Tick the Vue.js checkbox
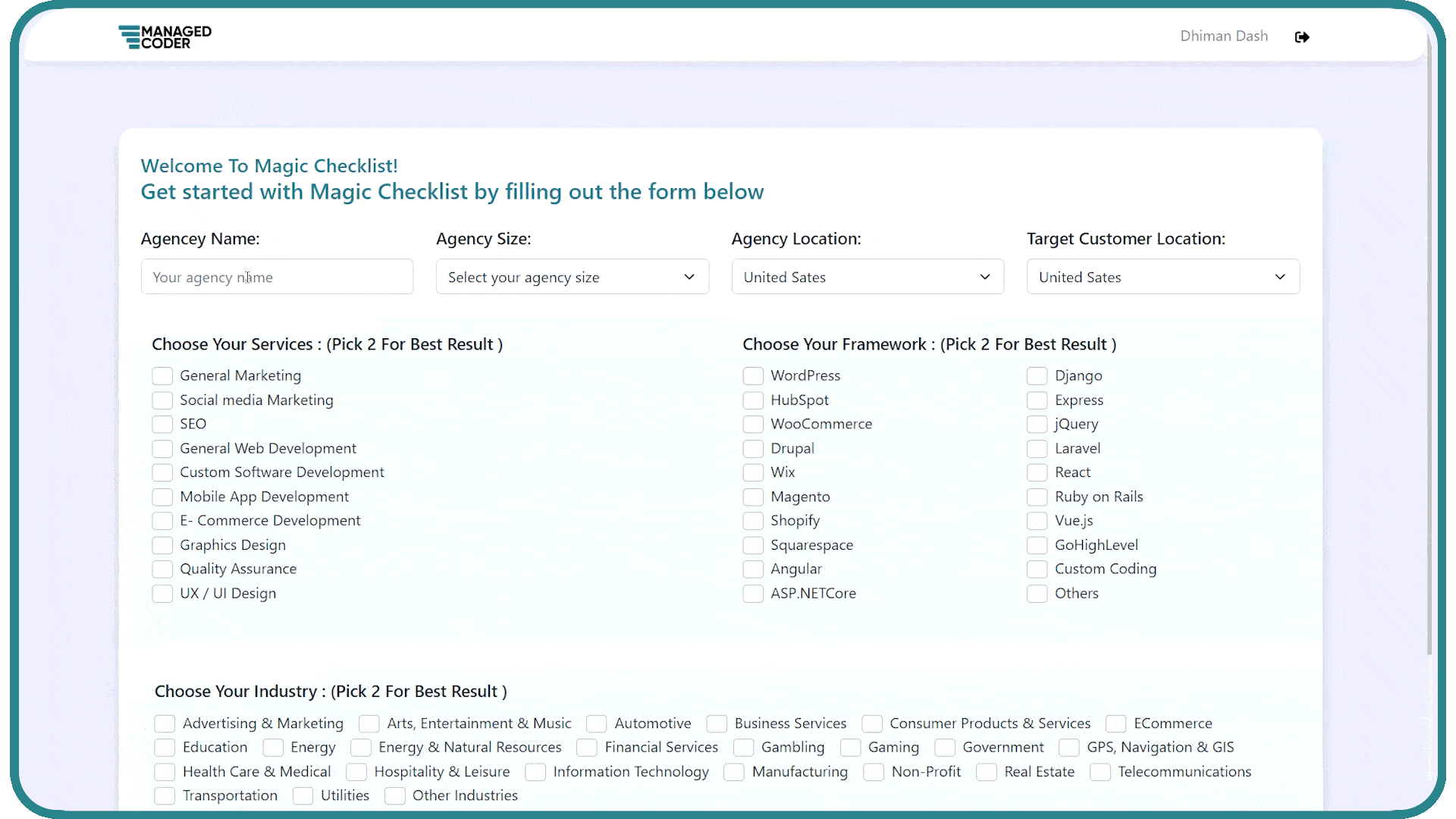The height and width of the screenshot is (819, 1456). (1037, 521)
